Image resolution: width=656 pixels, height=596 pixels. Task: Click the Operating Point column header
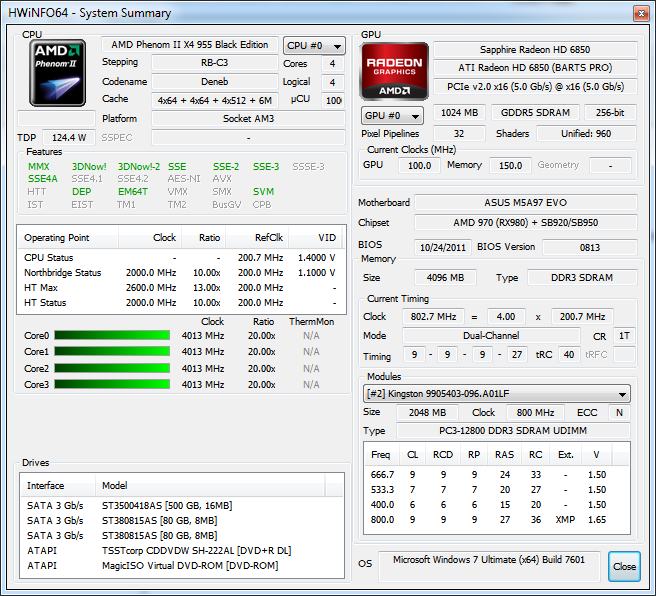[x=68, y=238]
